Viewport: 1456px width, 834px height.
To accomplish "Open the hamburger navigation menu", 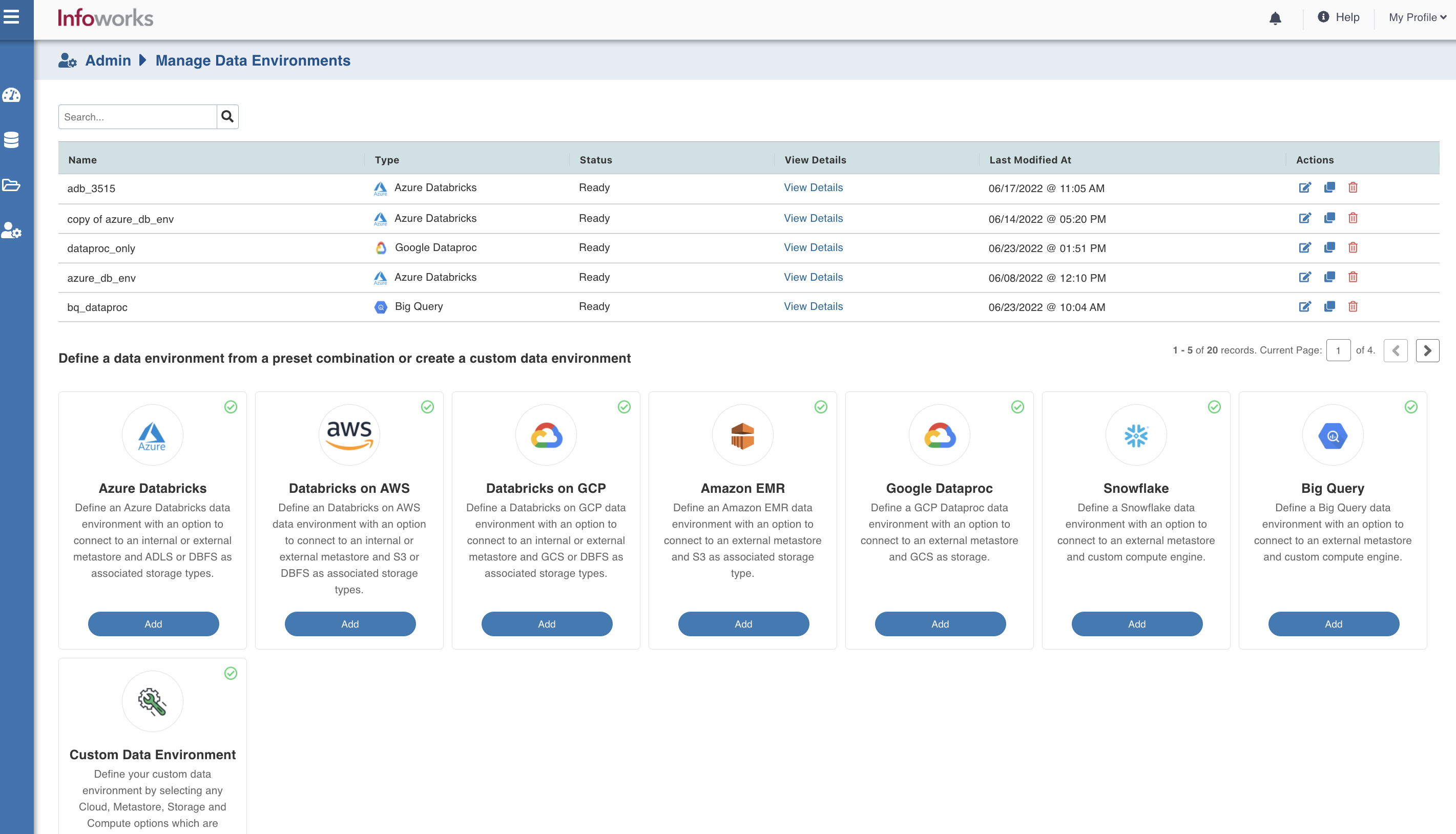I will [x=11, y=17].
